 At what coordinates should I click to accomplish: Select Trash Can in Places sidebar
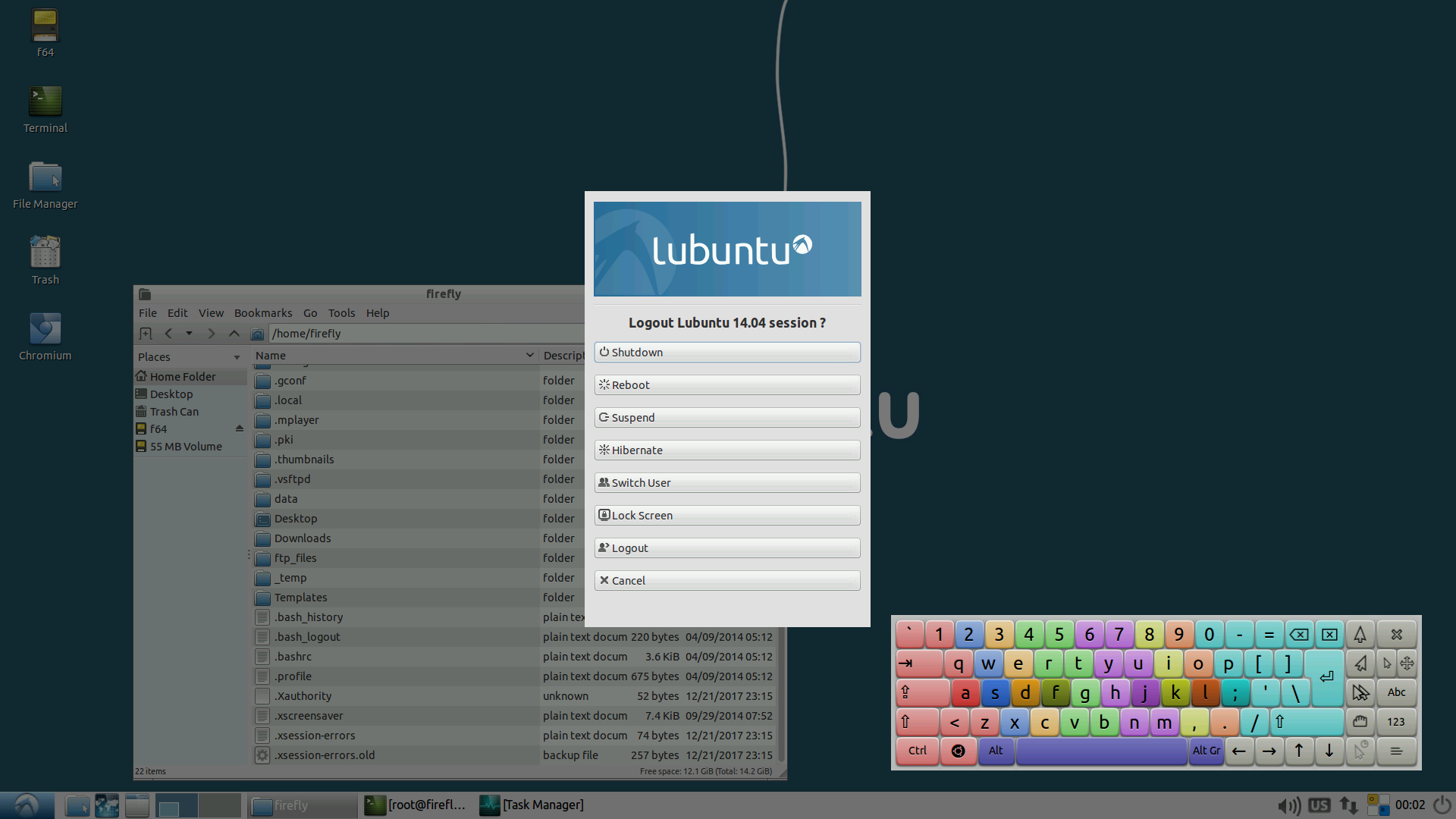coord(174,412)
